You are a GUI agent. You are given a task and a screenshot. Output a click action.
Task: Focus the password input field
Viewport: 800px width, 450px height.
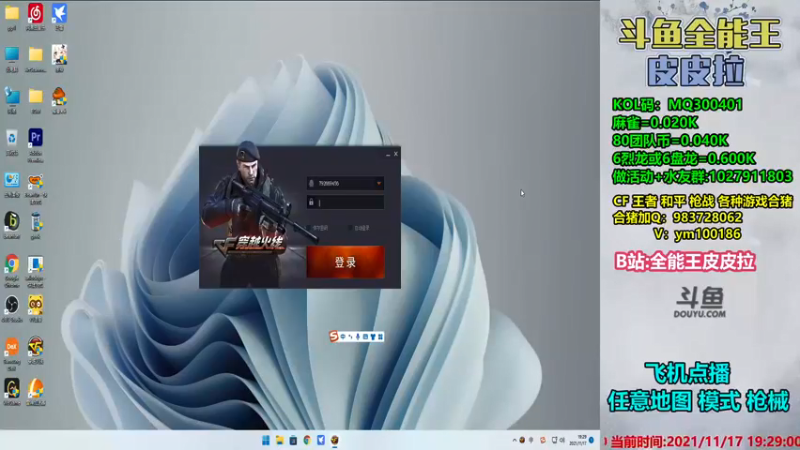[x=345, y=203]
